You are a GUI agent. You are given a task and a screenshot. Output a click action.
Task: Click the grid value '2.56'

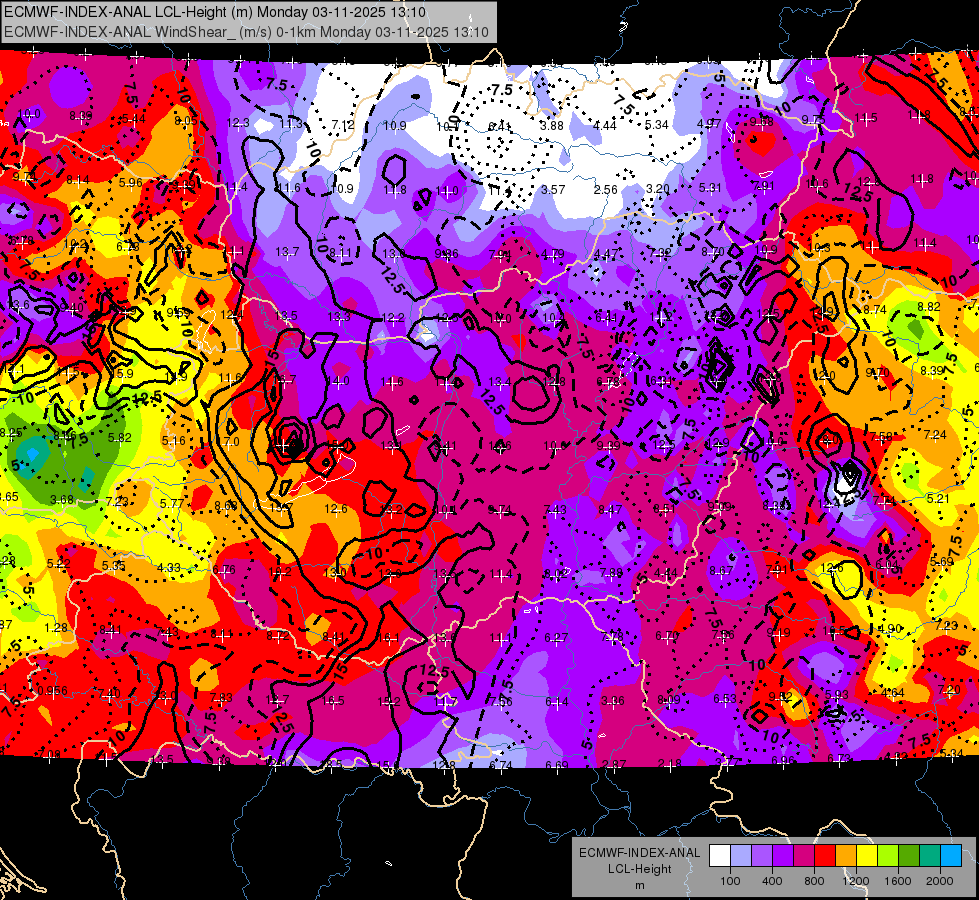(606, 190)
